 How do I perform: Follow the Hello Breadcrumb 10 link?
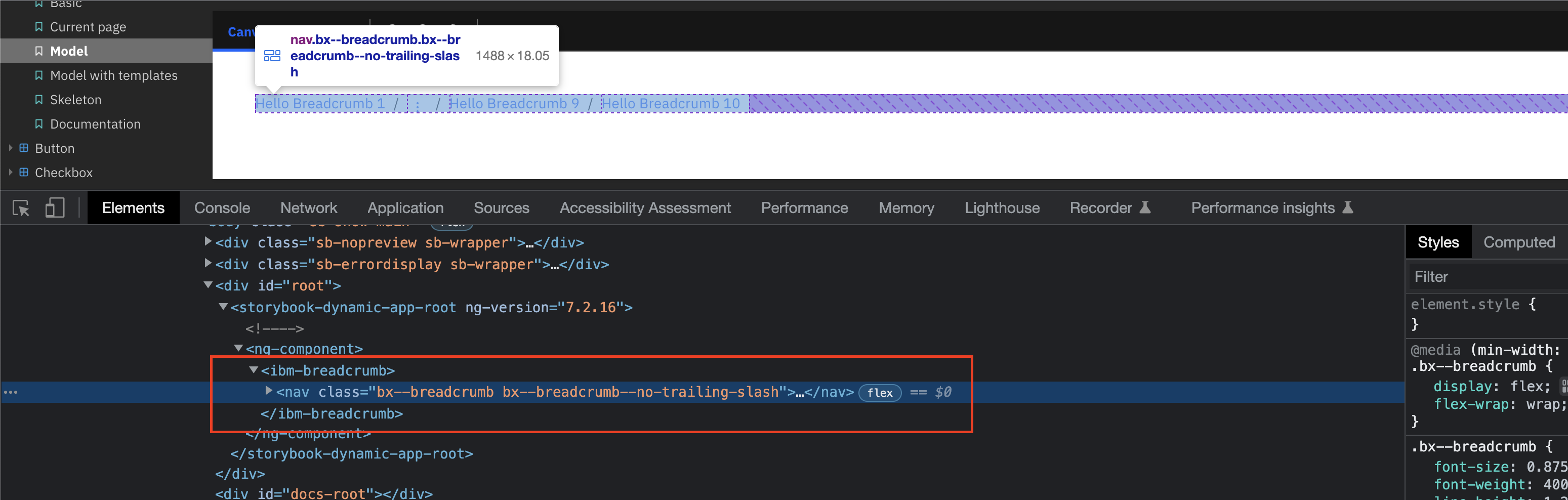coord(671,104)
